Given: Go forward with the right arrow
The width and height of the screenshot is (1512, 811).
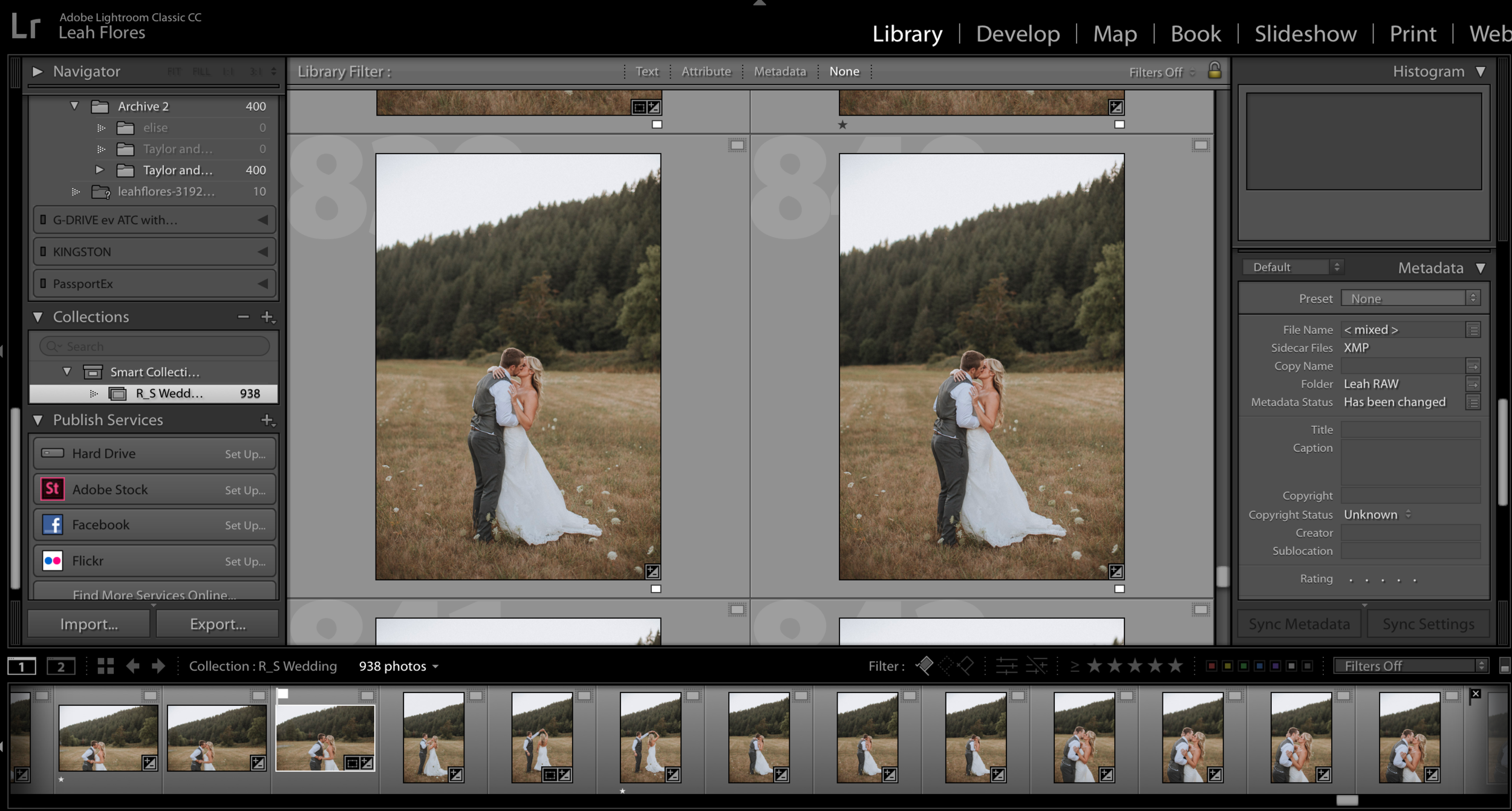Looking at the screenshot, I should (x=158, y=666).
